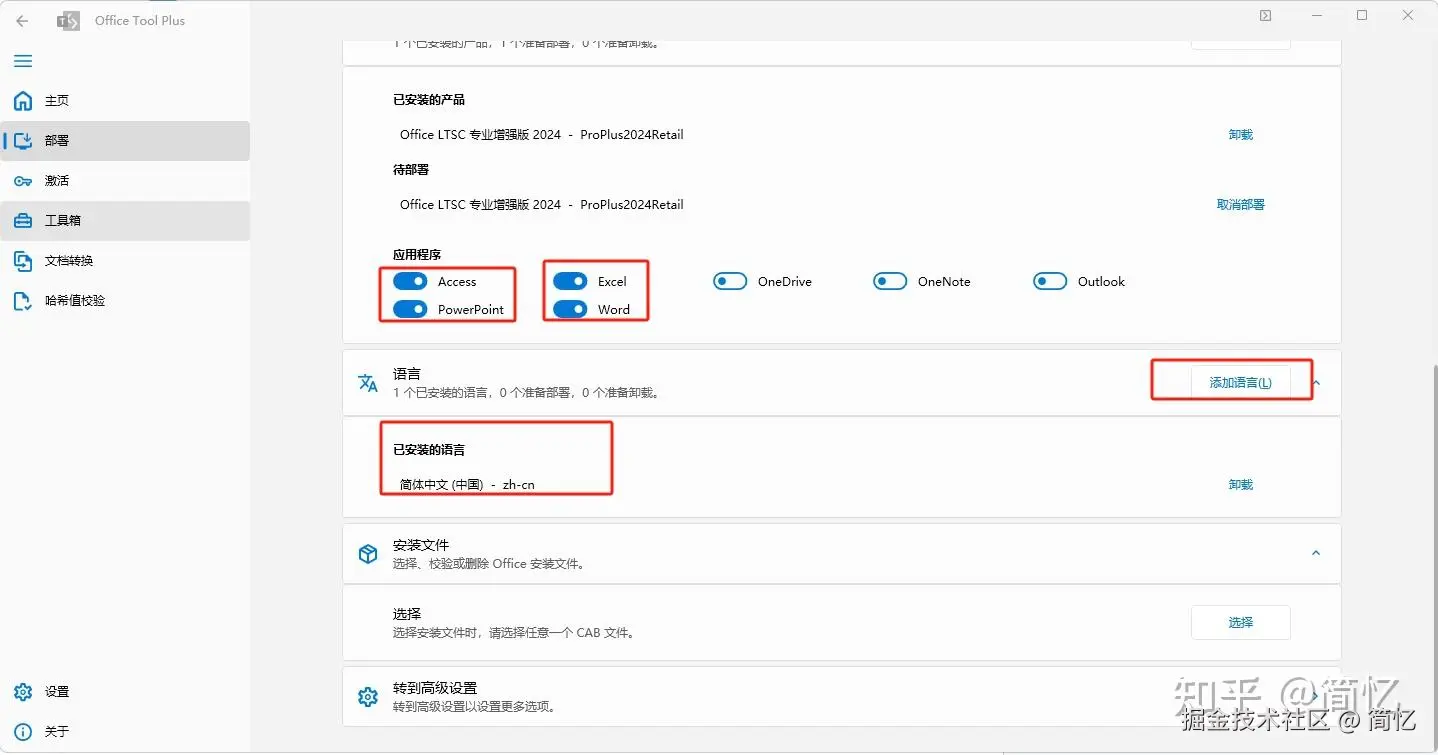Click the toolbox icon beside 工具箱

click(x=23, y=221)
